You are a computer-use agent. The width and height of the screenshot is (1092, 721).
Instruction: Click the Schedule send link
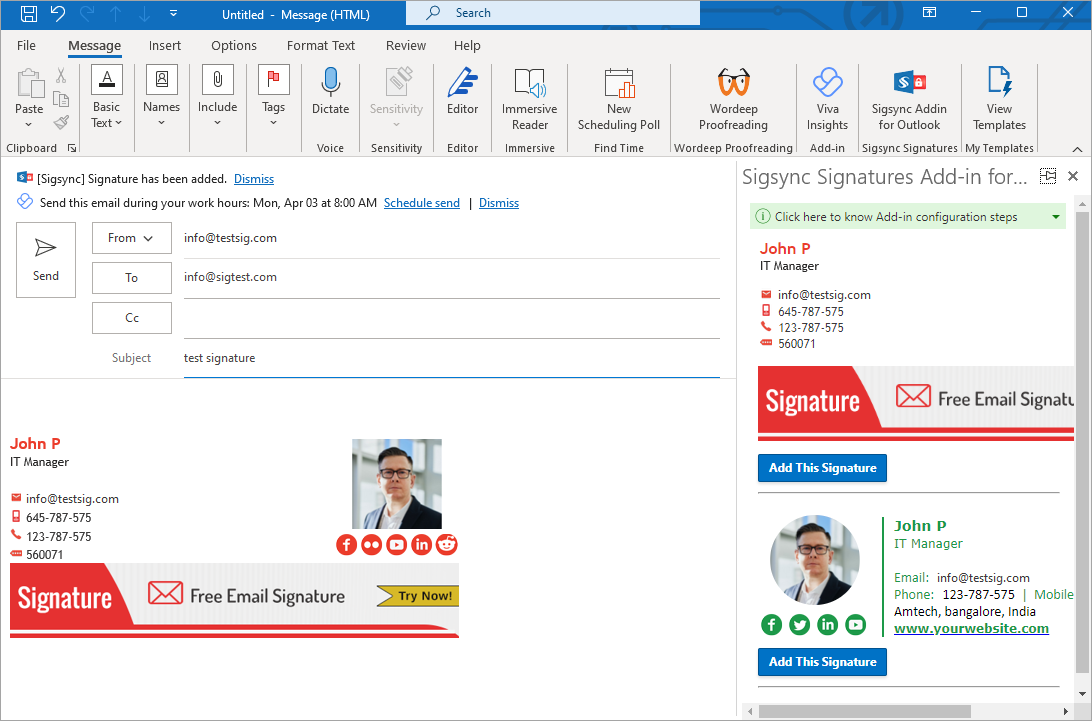point(421,203)
